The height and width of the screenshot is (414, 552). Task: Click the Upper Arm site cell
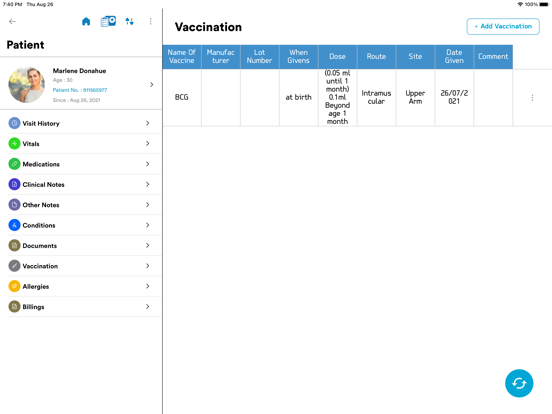click(x=415, y=98)
